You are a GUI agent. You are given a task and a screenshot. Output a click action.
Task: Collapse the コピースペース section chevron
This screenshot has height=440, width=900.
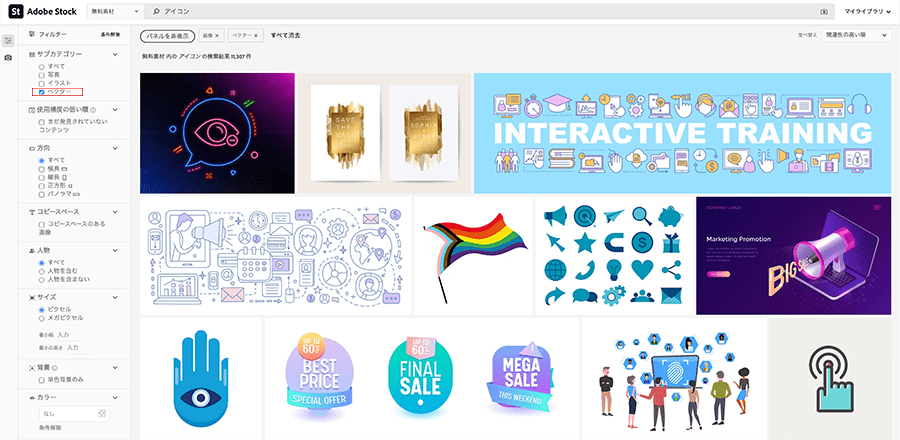click(x=115, y=212)
